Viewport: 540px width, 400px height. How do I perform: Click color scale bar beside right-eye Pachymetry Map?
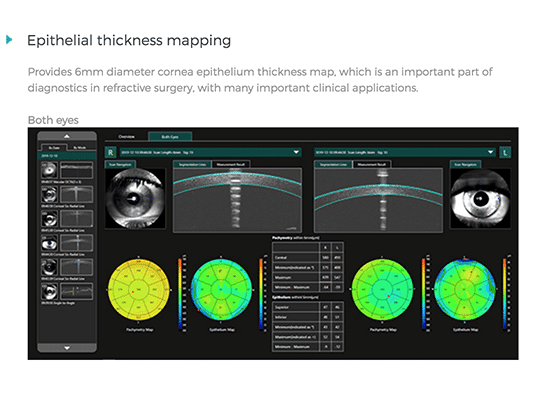coord(180,293)
